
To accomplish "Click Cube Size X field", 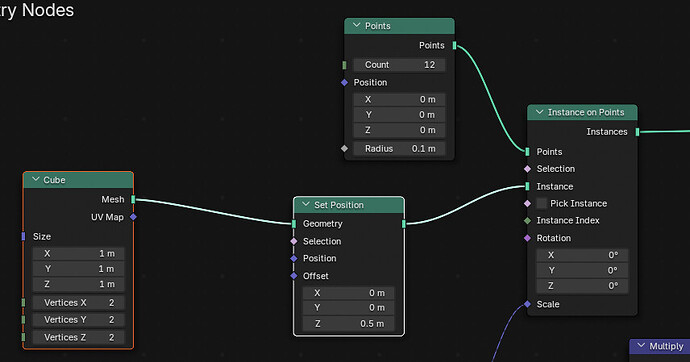I will [x=78, y=253].
